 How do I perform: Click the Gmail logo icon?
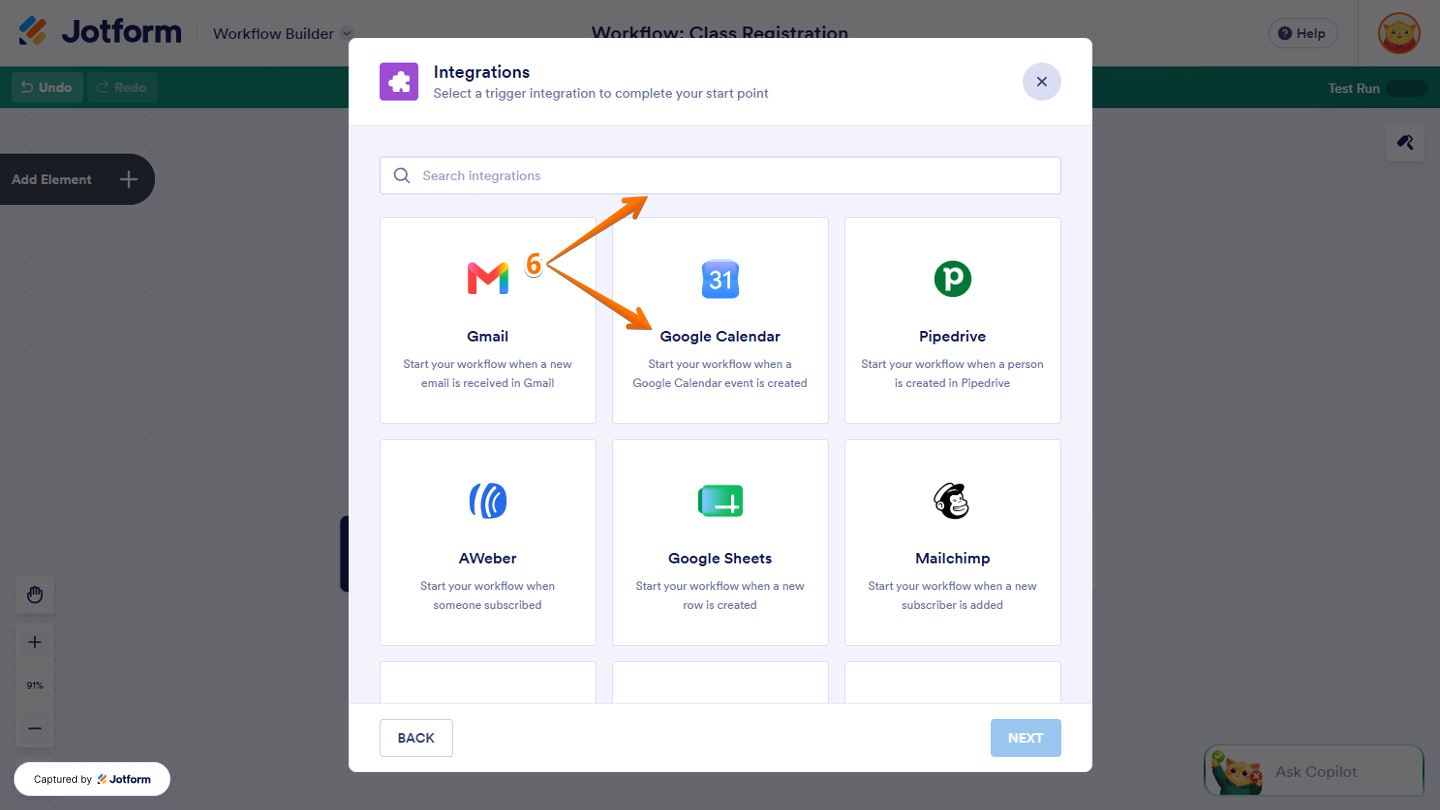click(487, 278)
